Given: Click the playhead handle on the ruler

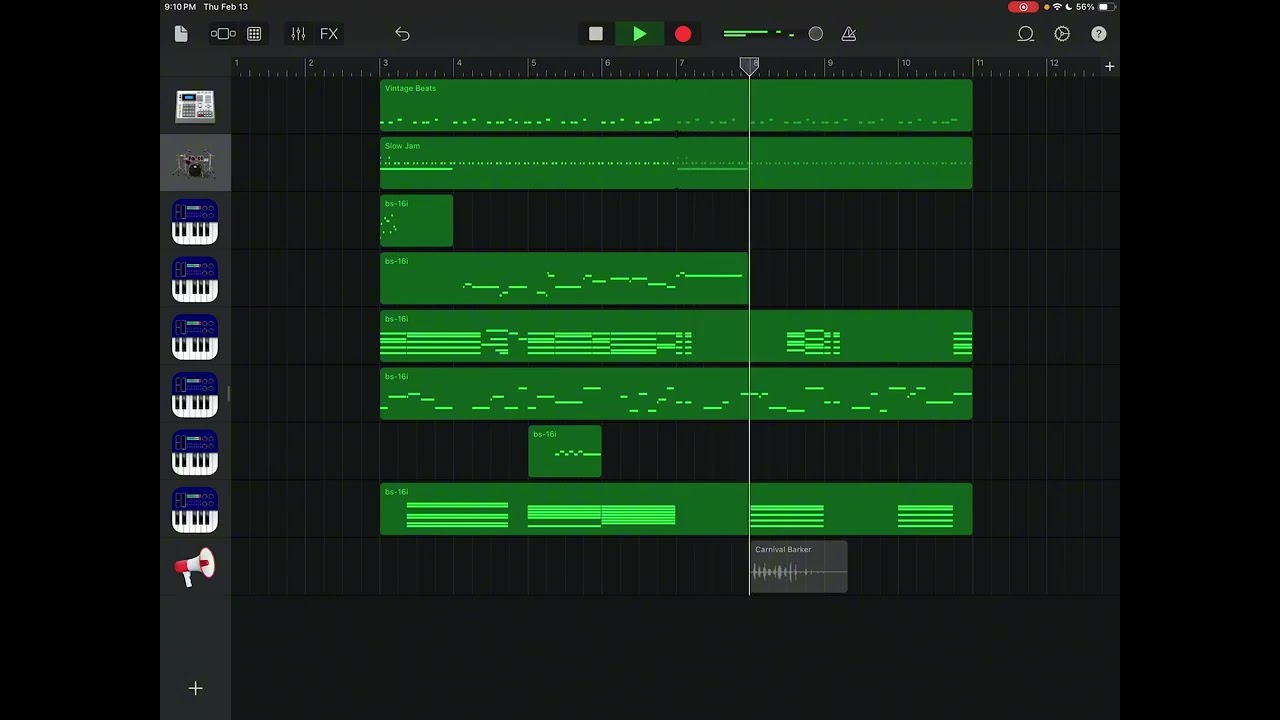Looking at the screenshot, I should pos(749,66).
